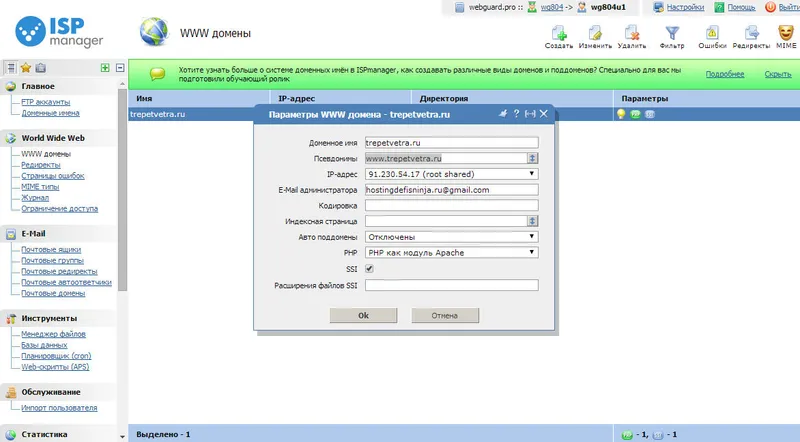Screen dimensions: 800x442
Task: Open Доменные имена in sidebar
Action: [50, 113]
